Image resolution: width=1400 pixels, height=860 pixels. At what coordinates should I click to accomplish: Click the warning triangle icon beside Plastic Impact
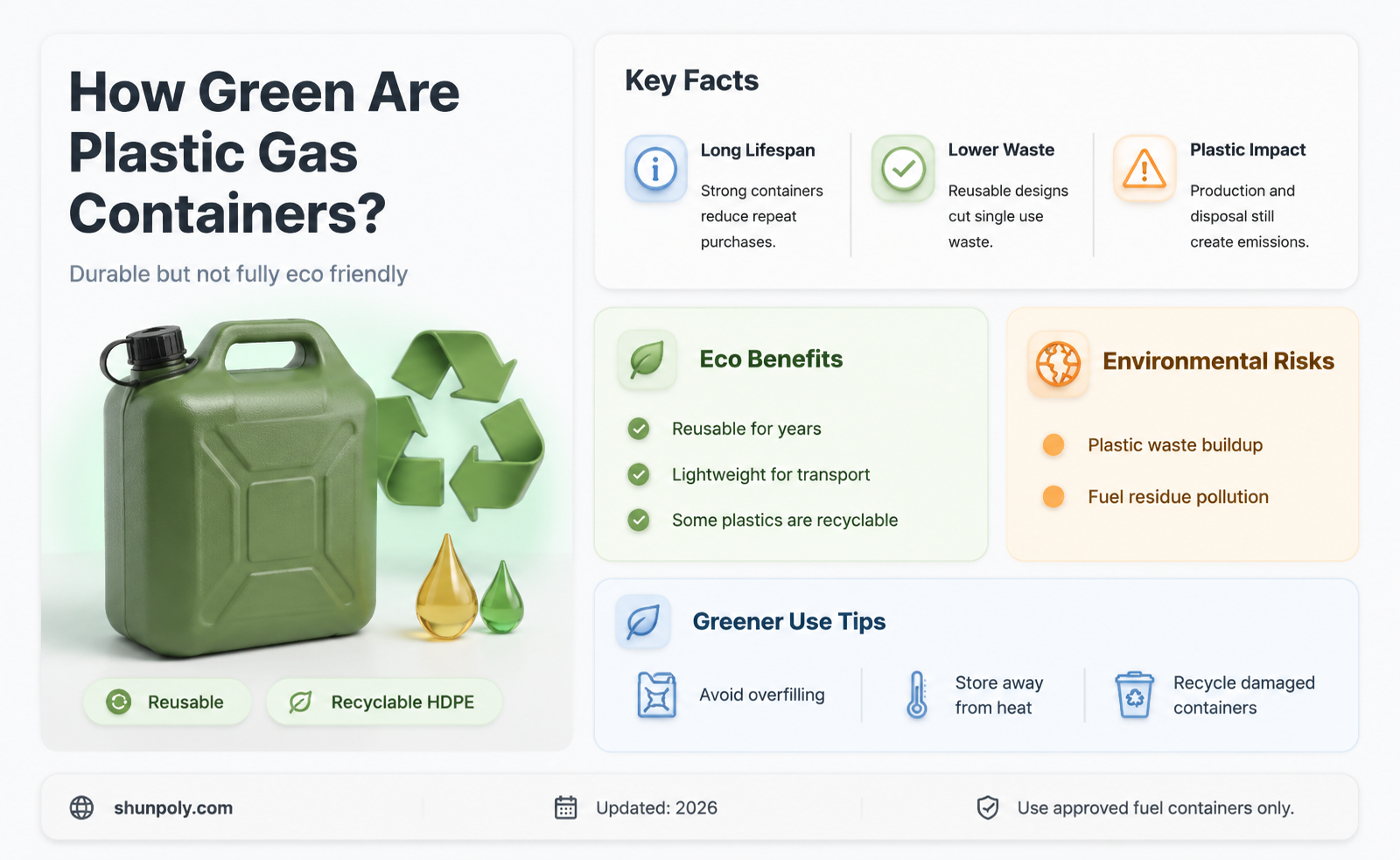click(1144, 168)
